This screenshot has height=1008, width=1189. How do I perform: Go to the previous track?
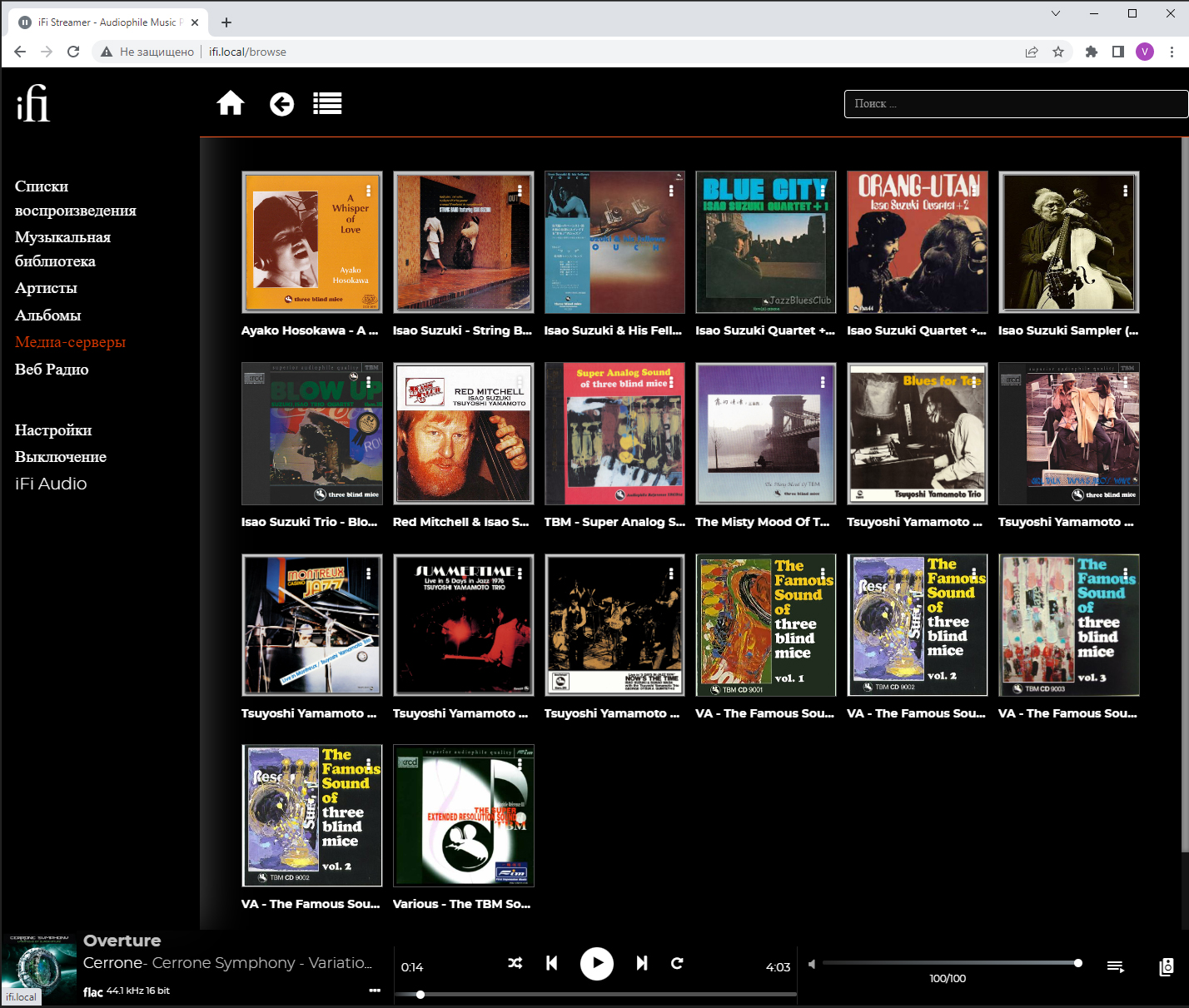coord(551,963)
